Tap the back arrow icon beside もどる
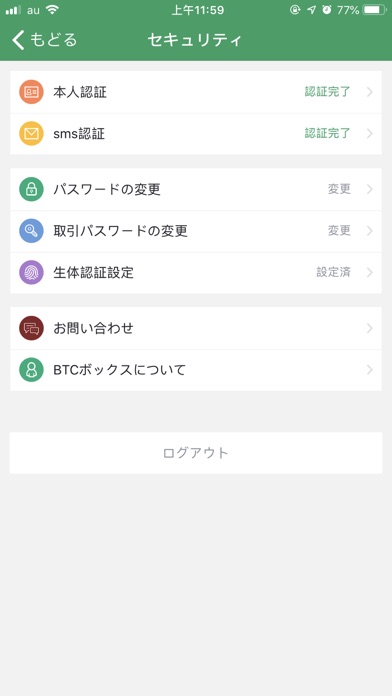Screen dimensions: 392x696 pos(18,40)
